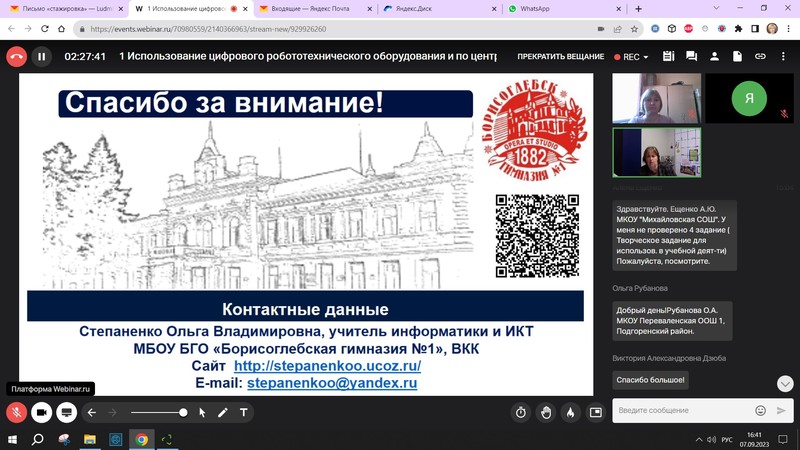Select the pencil drawing tool
The width and height of the screenshot is (800, 450).
click(222, 412)
